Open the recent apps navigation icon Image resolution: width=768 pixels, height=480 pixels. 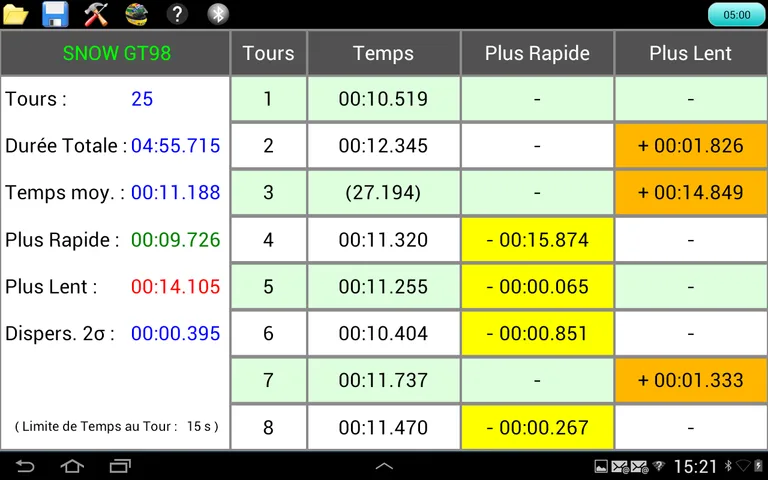120,466
